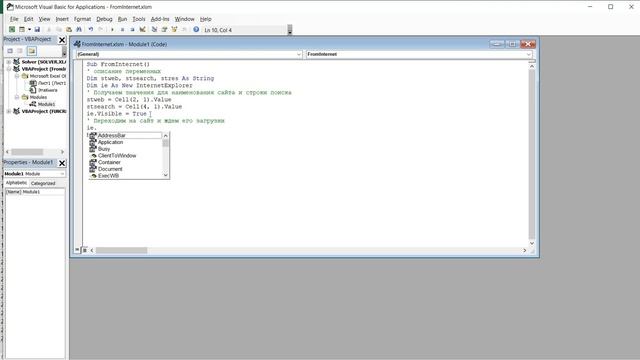Image resolution: width=640 pixels, height=360 pixels.
Task: Cut selection using toolbar scissors icon
Action: click(x=49, y=29)
